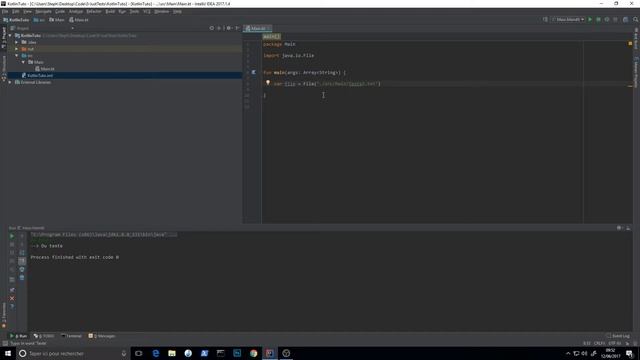The width and height of the screenshot is (640, 360).
Task: Click the Collapse All icon in Project panel
Action: point(219,28)
